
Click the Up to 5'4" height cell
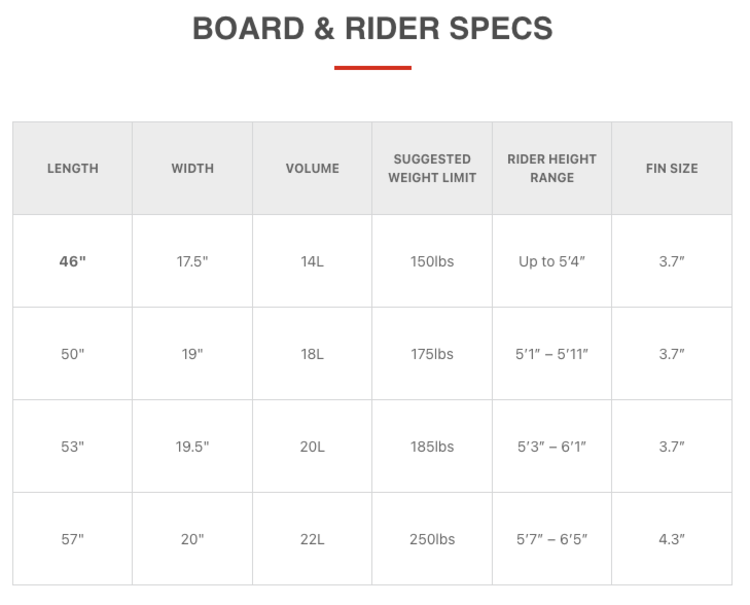pyautogui.click(x=552, y=261)
